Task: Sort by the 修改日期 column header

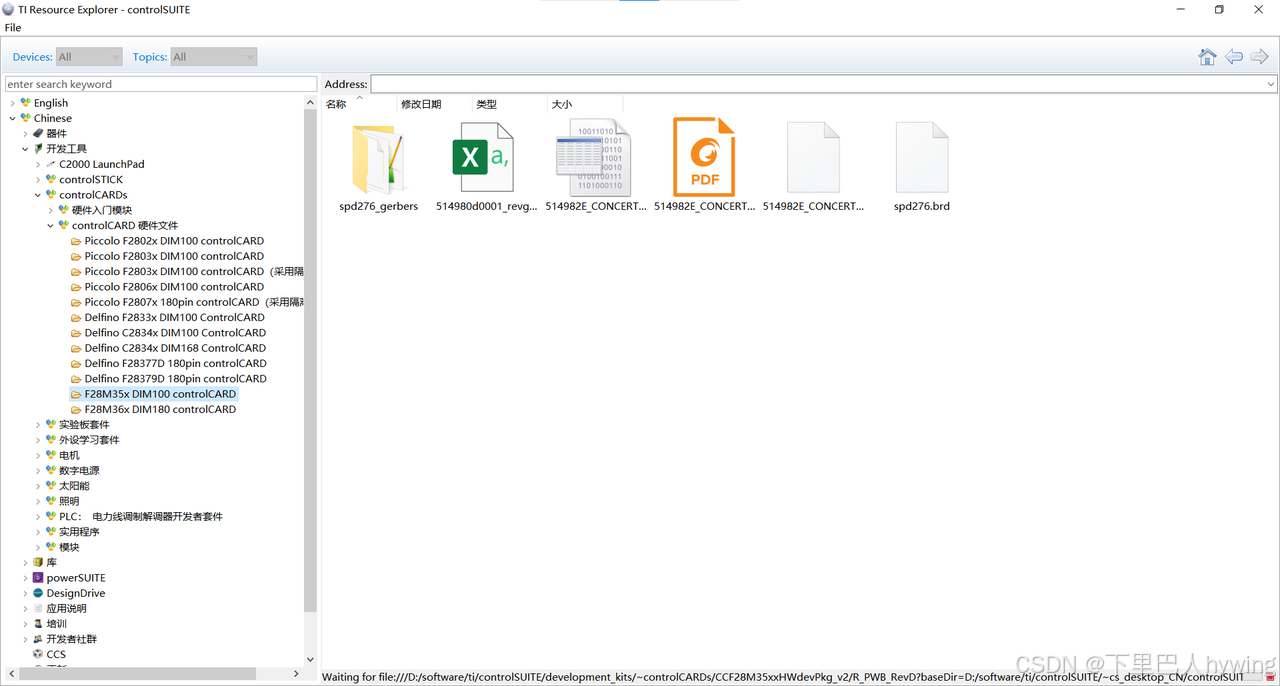Action: 421,104
